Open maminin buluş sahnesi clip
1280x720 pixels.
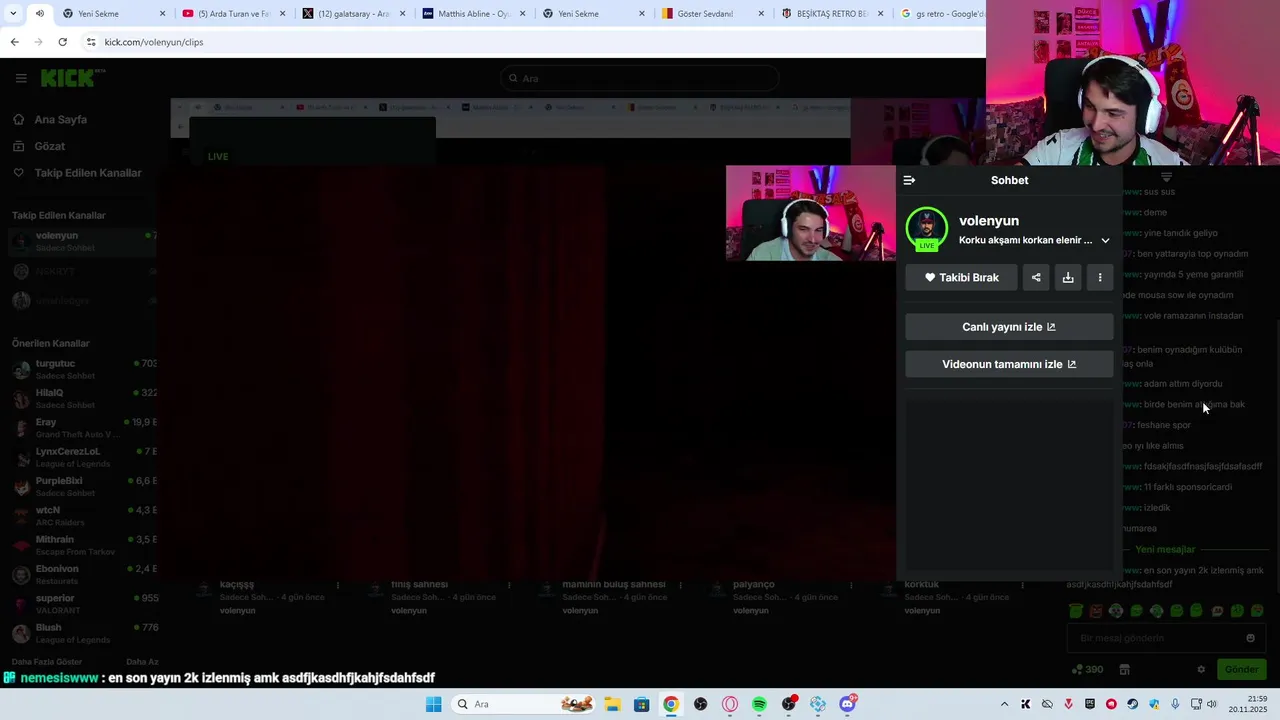point(614,584)
